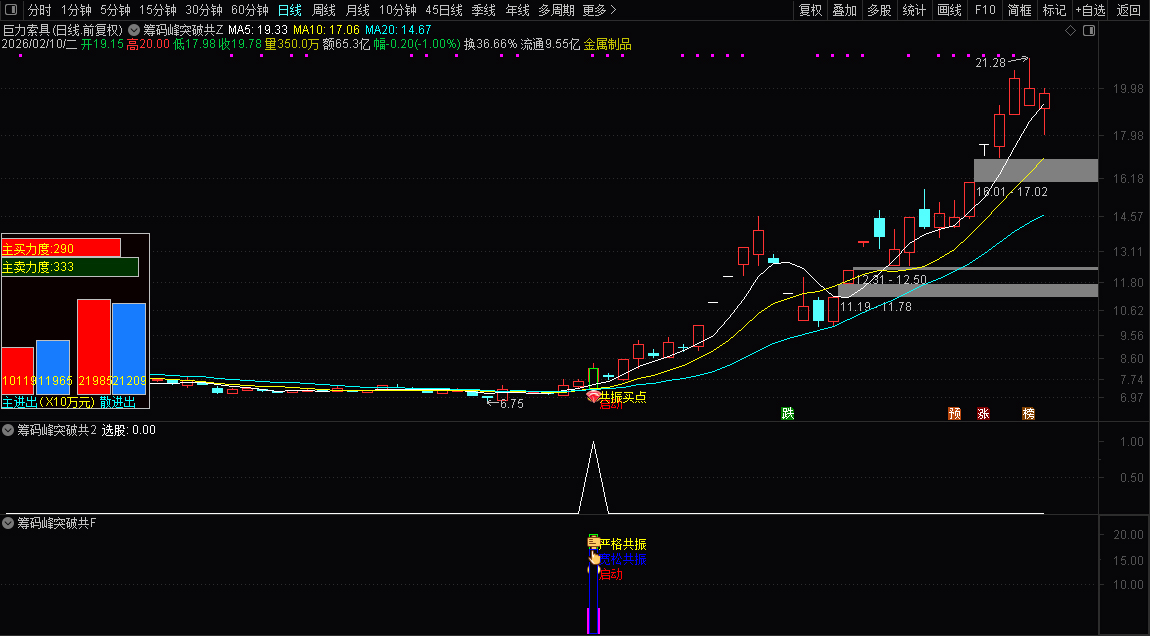Screen dimensions: 1150x636
Task: Open dropdown for 筹码峰突破共F indicator
Action: 8,523
